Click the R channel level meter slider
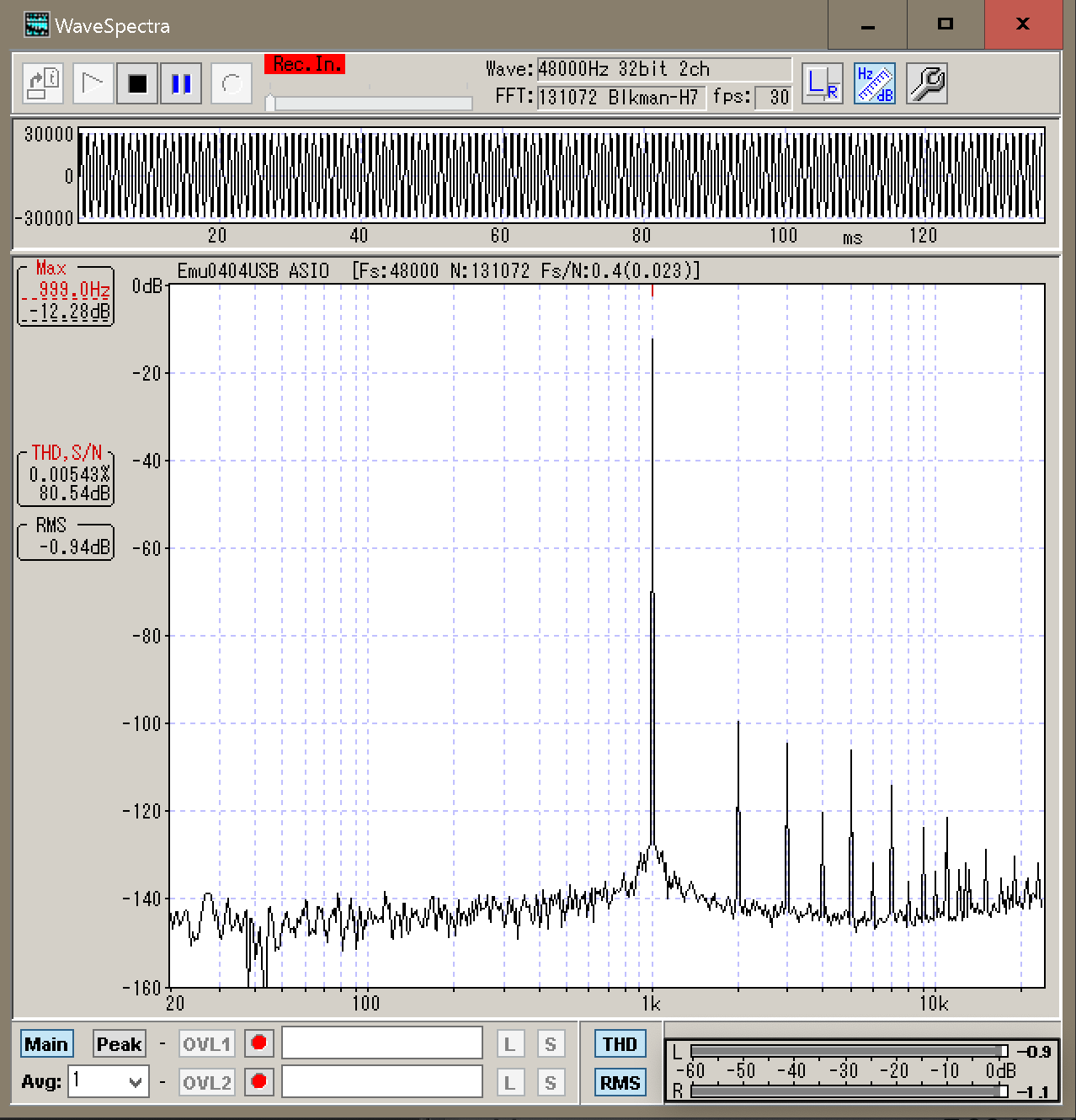The width and height of the screenshot is (1076, 1120). 849,1091
